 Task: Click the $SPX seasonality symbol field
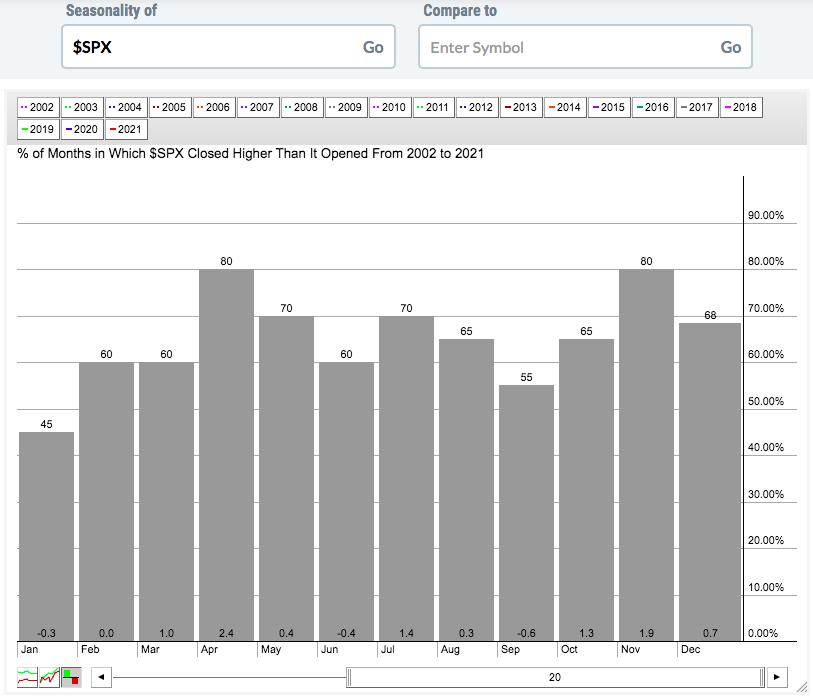click(209, 47)
